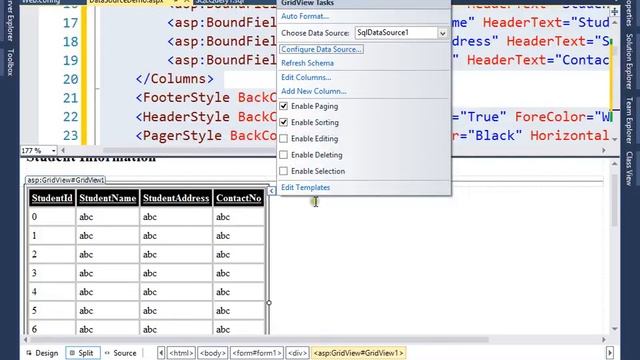Select the <div> tag breadcrumb

(x=297, y=353)
